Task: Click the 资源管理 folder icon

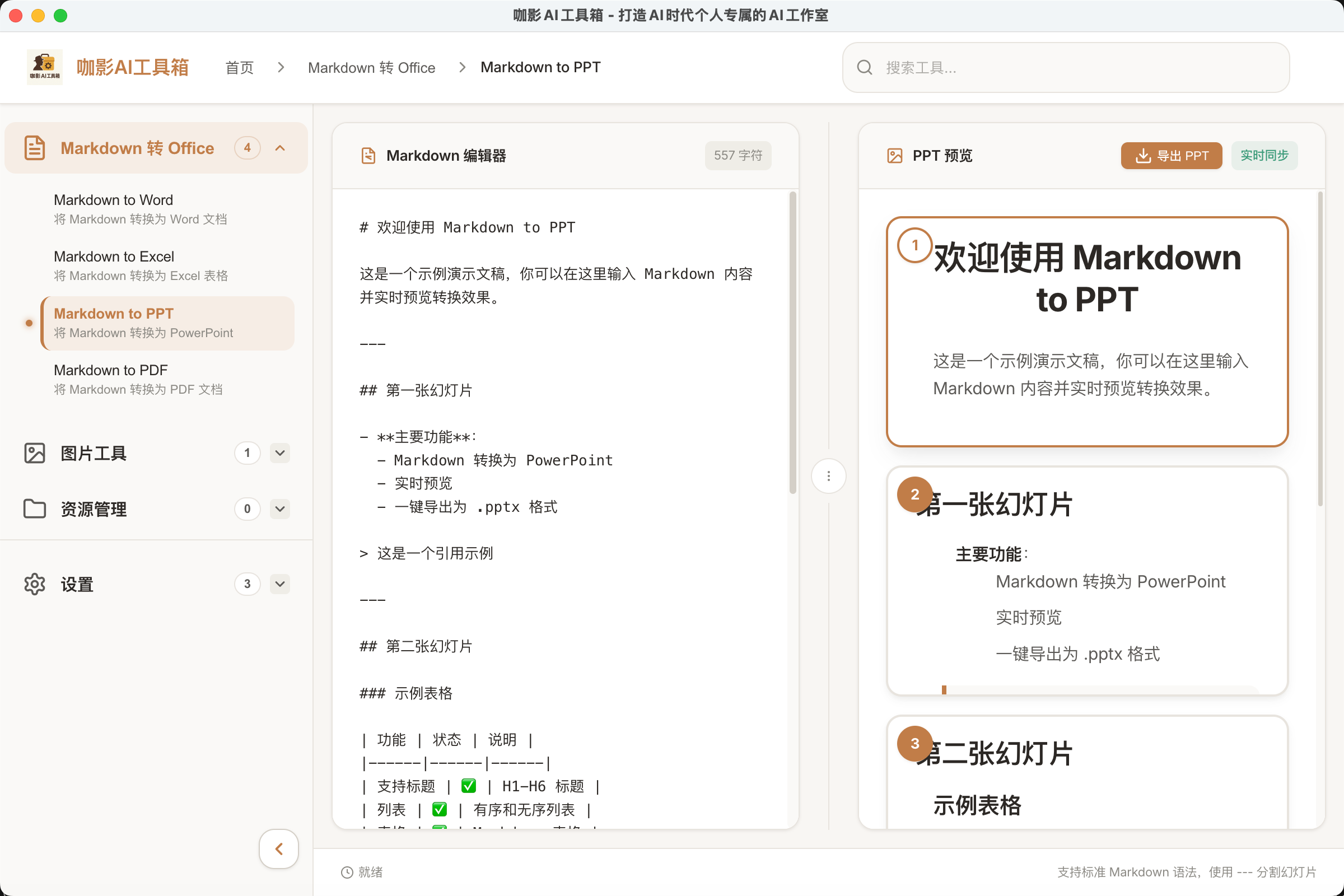Action: tap(35, 509)
